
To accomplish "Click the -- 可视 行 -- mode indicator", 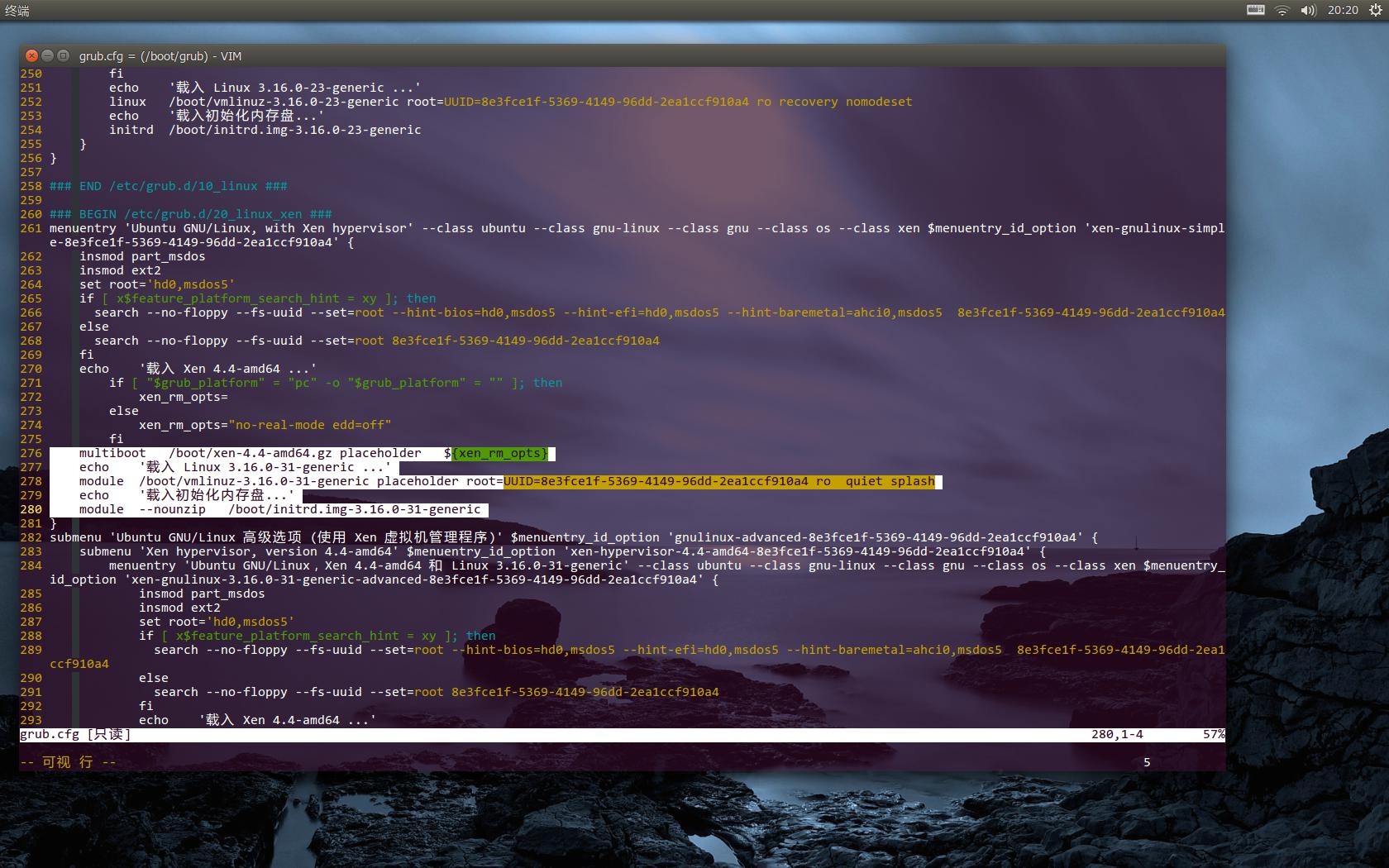I will [x=66, y=761].
